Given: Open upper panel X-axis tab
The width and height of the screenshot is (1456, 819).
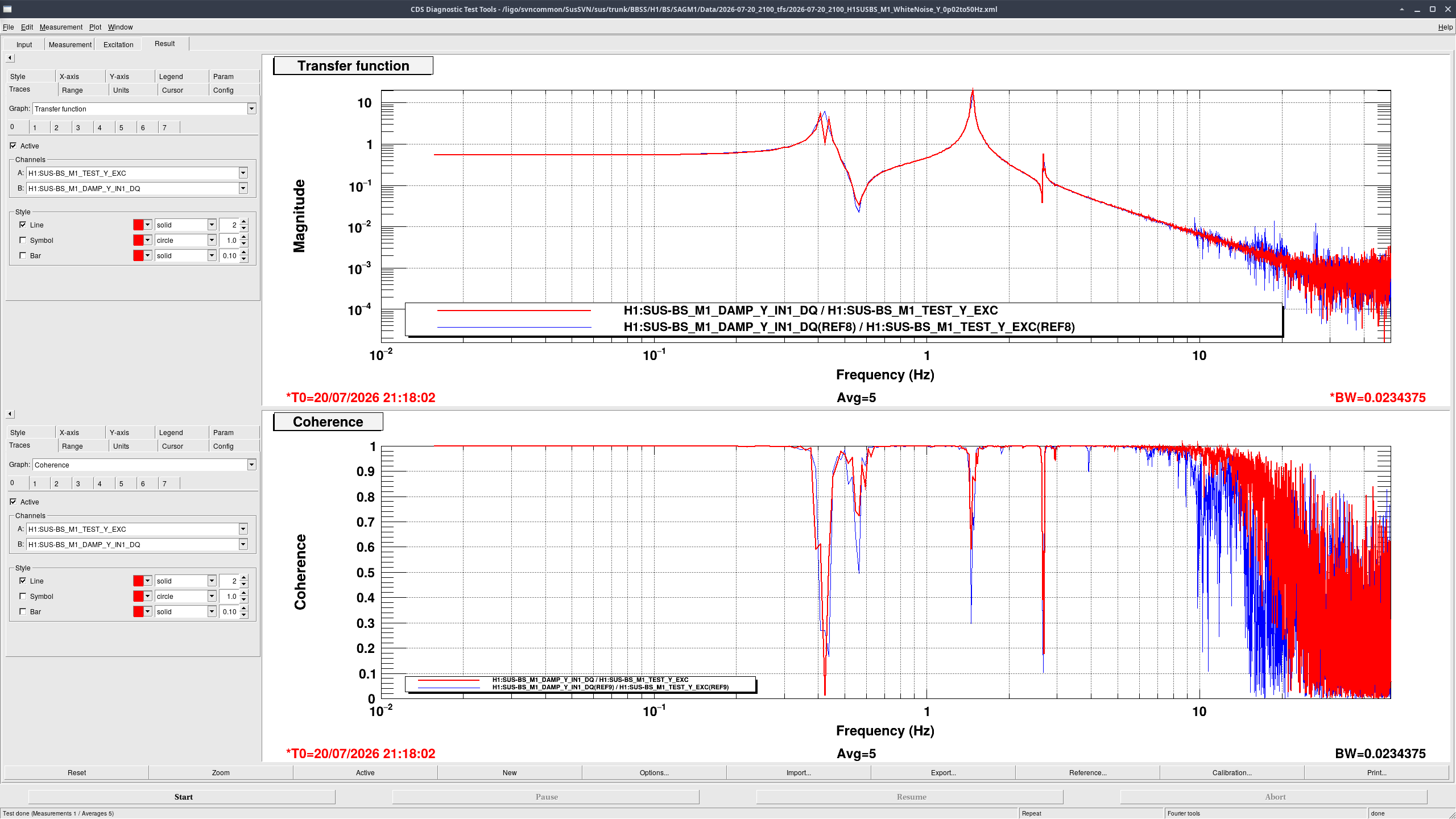Looking at the screenshot, I should coord(69,76).
